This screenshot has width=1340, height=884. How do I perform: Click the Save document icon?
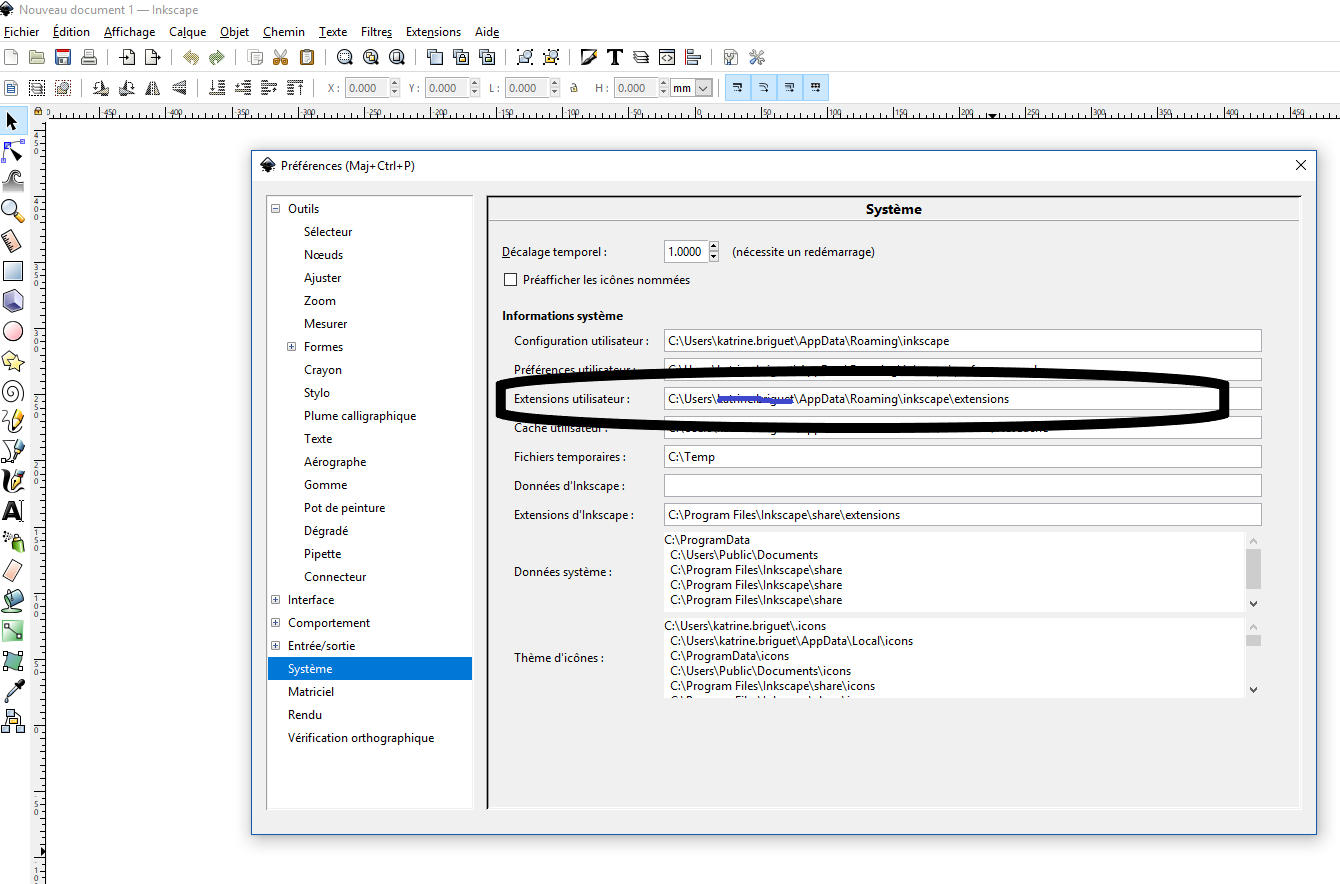tap(63, 57)
